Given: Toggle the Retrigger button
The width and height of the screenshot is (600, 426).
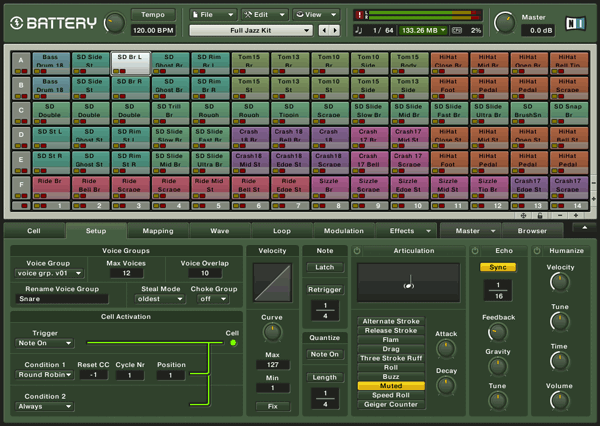Looking at the screenshot, I should [x=324, y=289].
